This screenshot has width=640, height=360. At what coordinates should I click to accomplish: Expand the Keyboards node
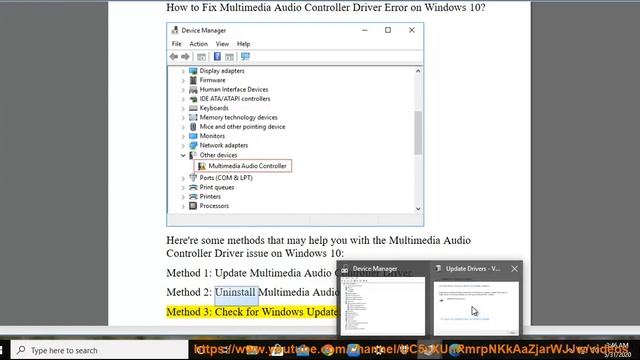pyautogui.click(x=183, y=109)
